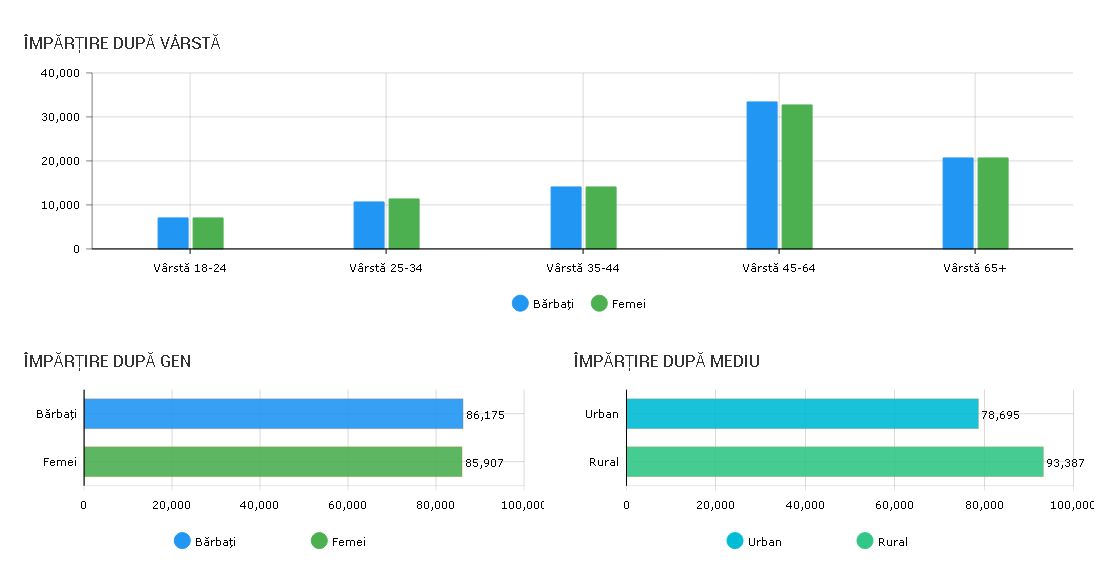Click blue Bărbați legend circle under age chart

520,303
